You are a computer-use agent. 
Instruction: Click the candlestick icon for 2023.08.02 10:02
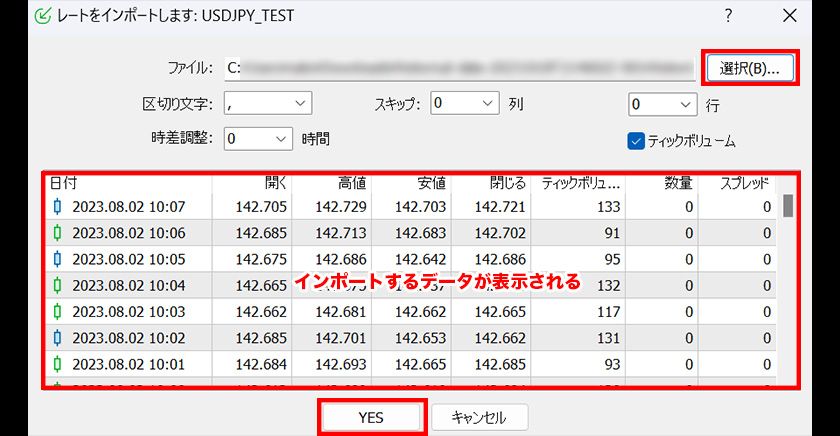pyautogui.click(x=57, y=338)
